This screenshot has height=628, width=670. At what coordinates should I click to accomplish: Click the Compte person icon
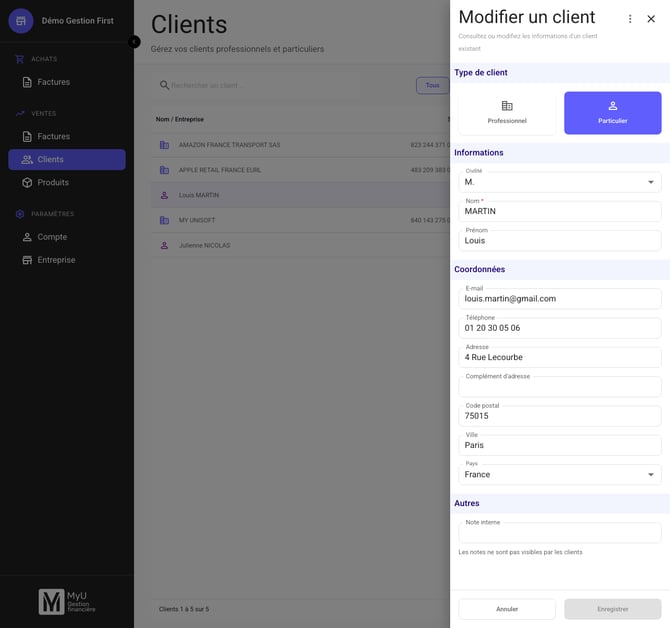27,237
